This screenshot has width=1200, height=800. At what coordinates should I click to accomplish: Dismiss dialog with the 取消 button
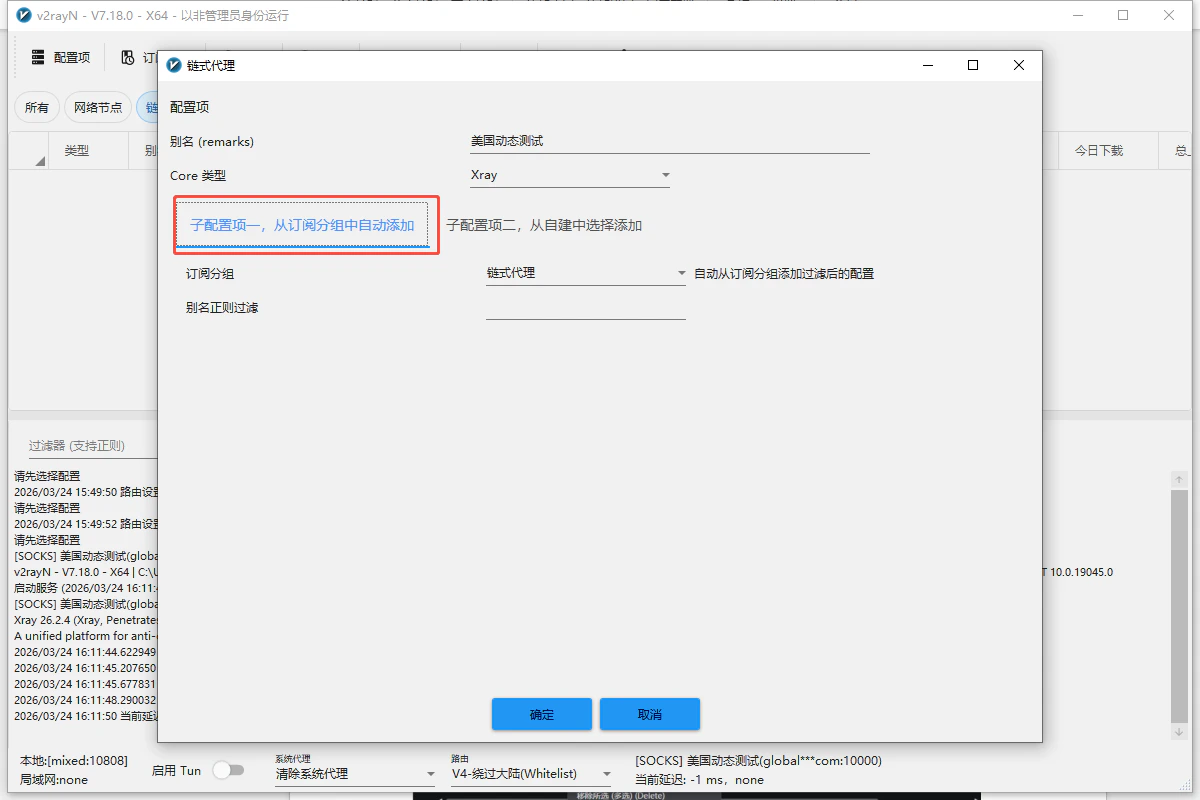650,714
